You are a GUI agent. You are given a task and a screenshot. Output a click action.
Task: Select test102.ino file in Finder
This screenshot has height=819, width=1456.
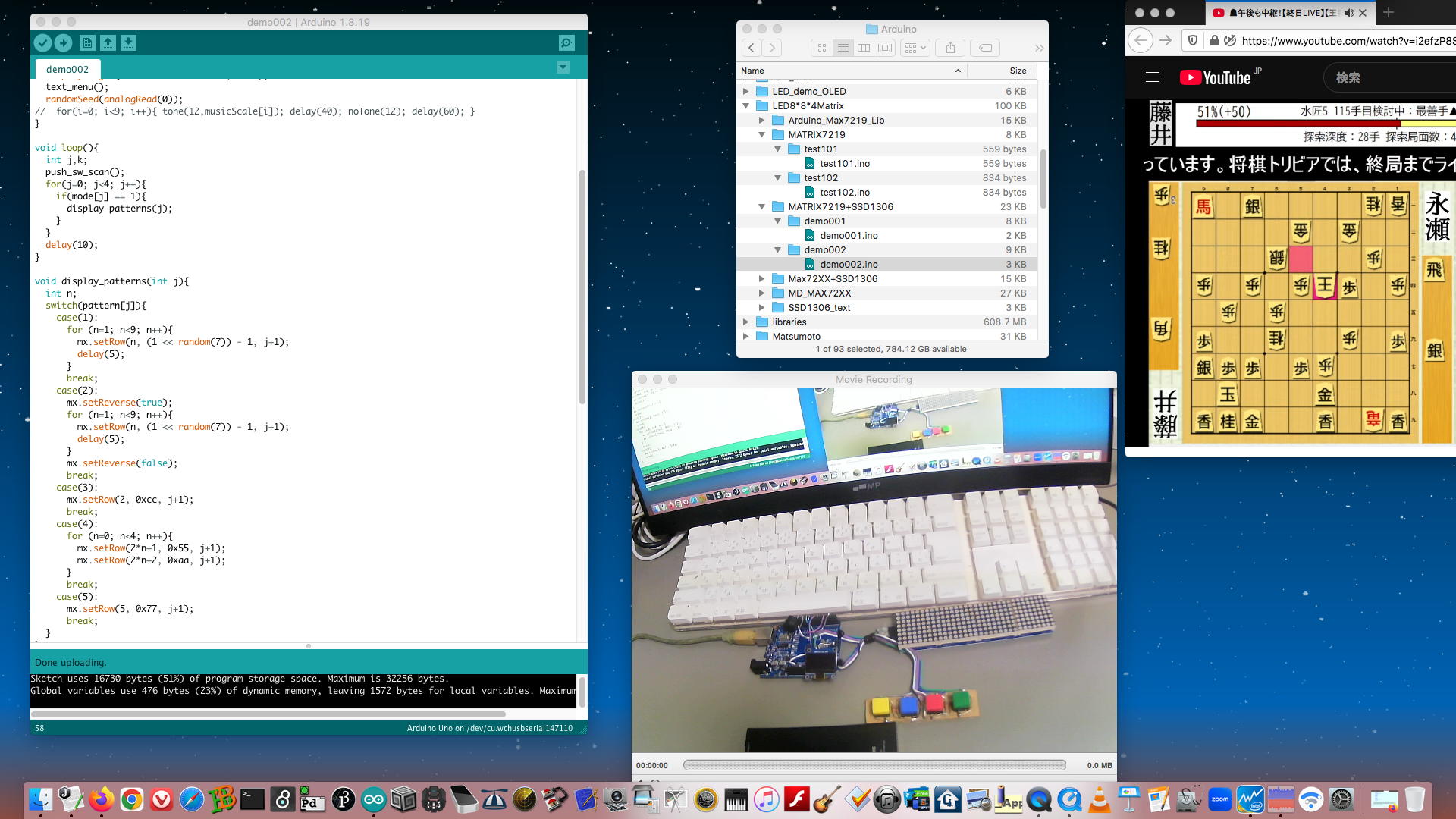click(x=845, y=193)
